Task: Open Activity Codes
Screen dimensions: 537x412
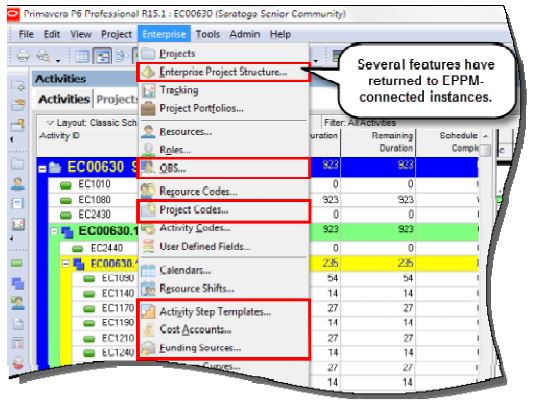Action: click(x=224, y=228)
